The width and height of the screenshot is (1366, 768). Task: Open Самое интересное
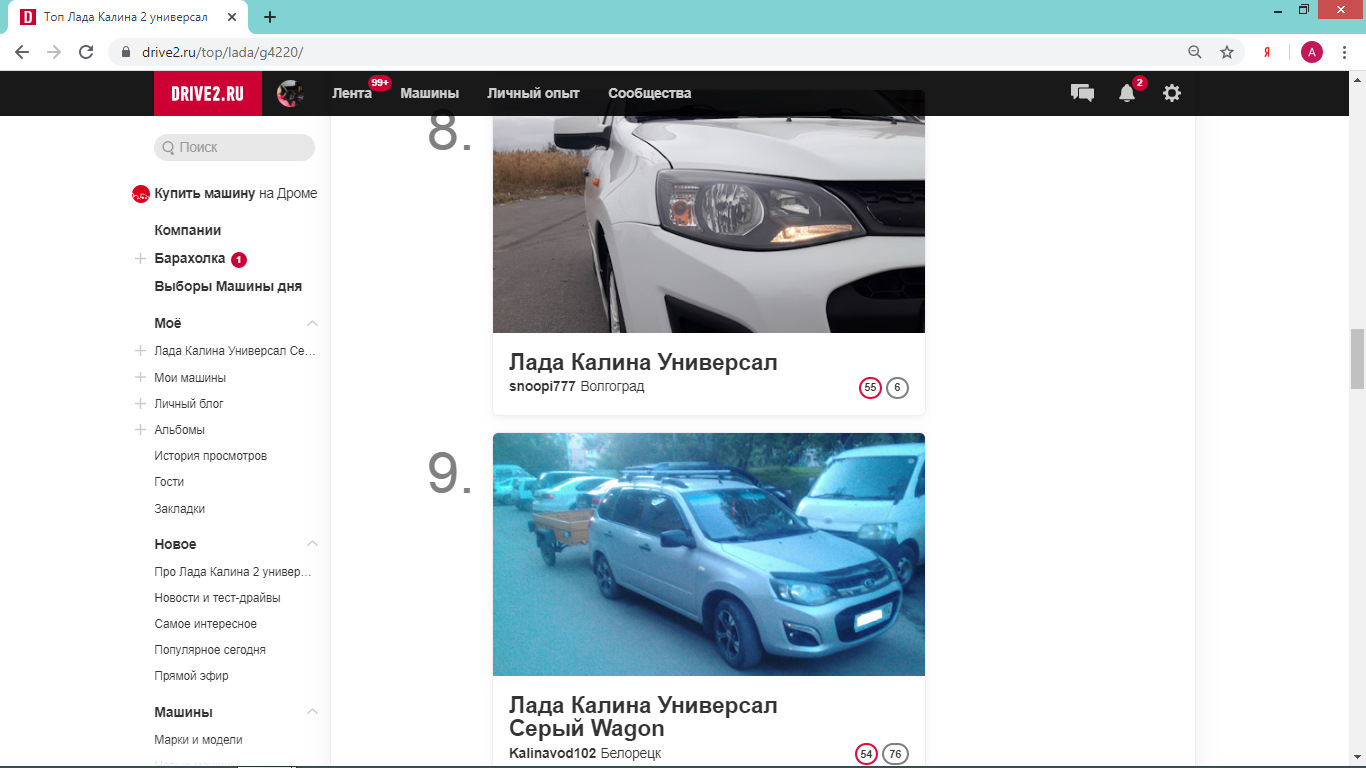(x=206, y=624)
